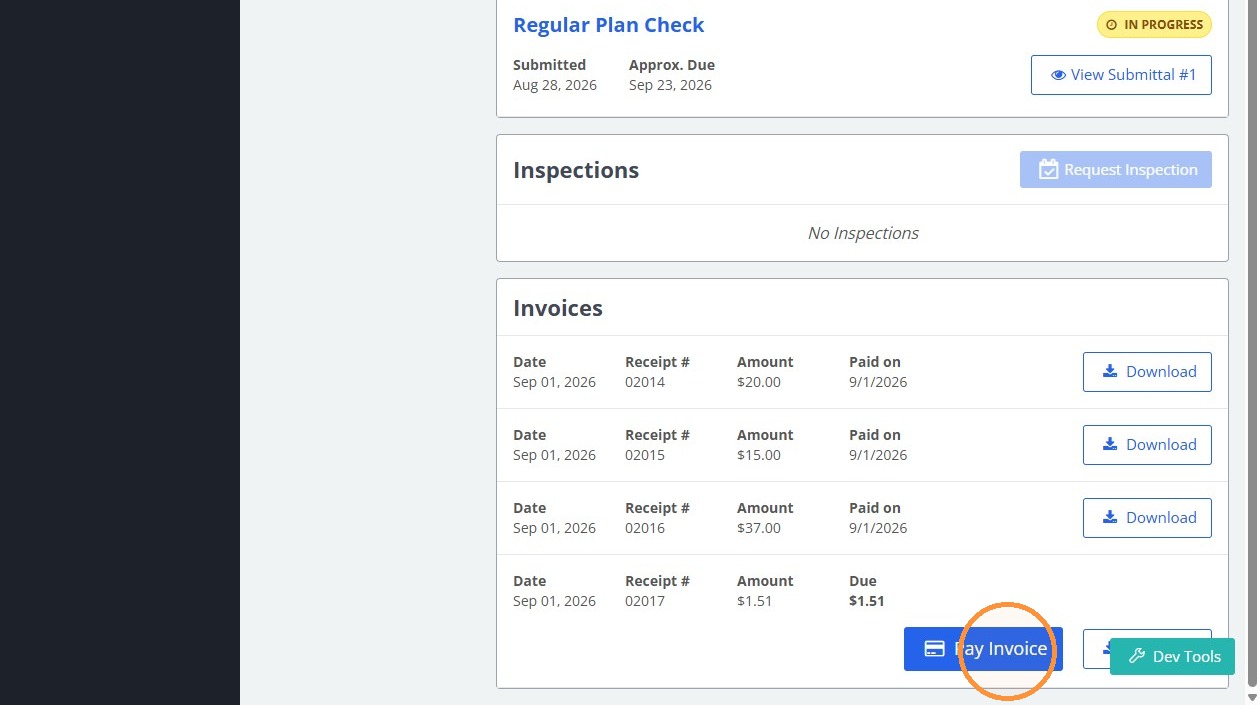Click the download arrow icon for receipt 02014
The width and height of the screenshot is (1260, 705).
pyautogui.click(x=1109, y=372)
